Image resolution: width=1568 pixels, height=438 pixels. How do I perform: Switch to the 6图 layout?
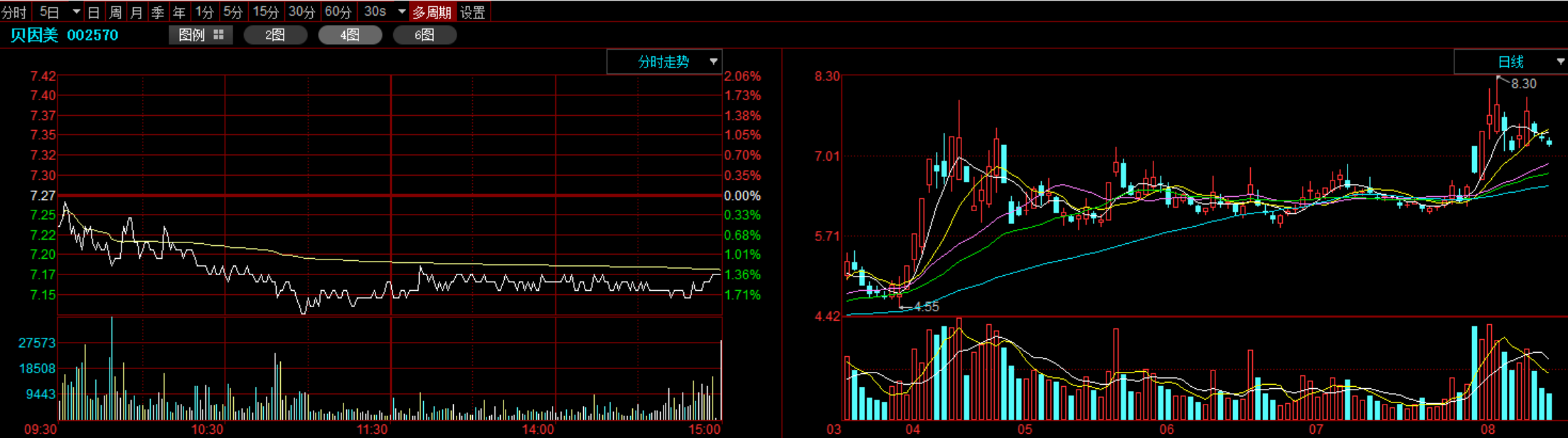click(425, 35)
